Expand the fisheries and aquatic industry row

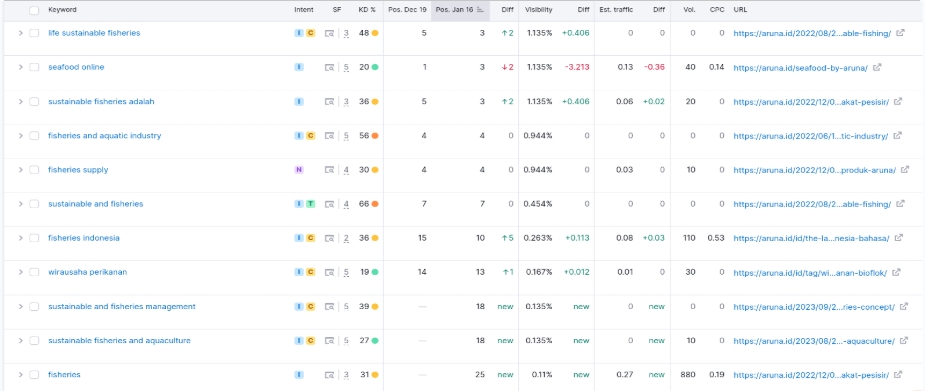pos(21,136)
